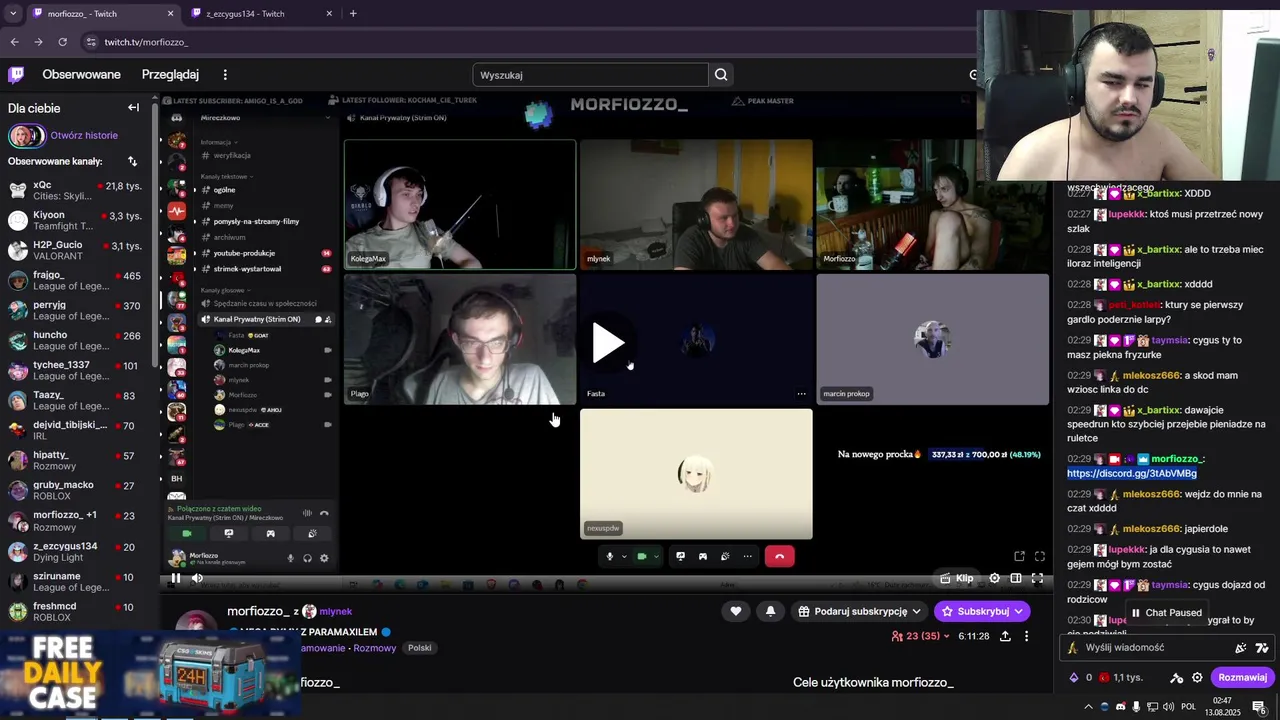Switch player to theater mode
This screenshot has height=720, width=1280.
pyautogui.click(x=1016, y=578)
